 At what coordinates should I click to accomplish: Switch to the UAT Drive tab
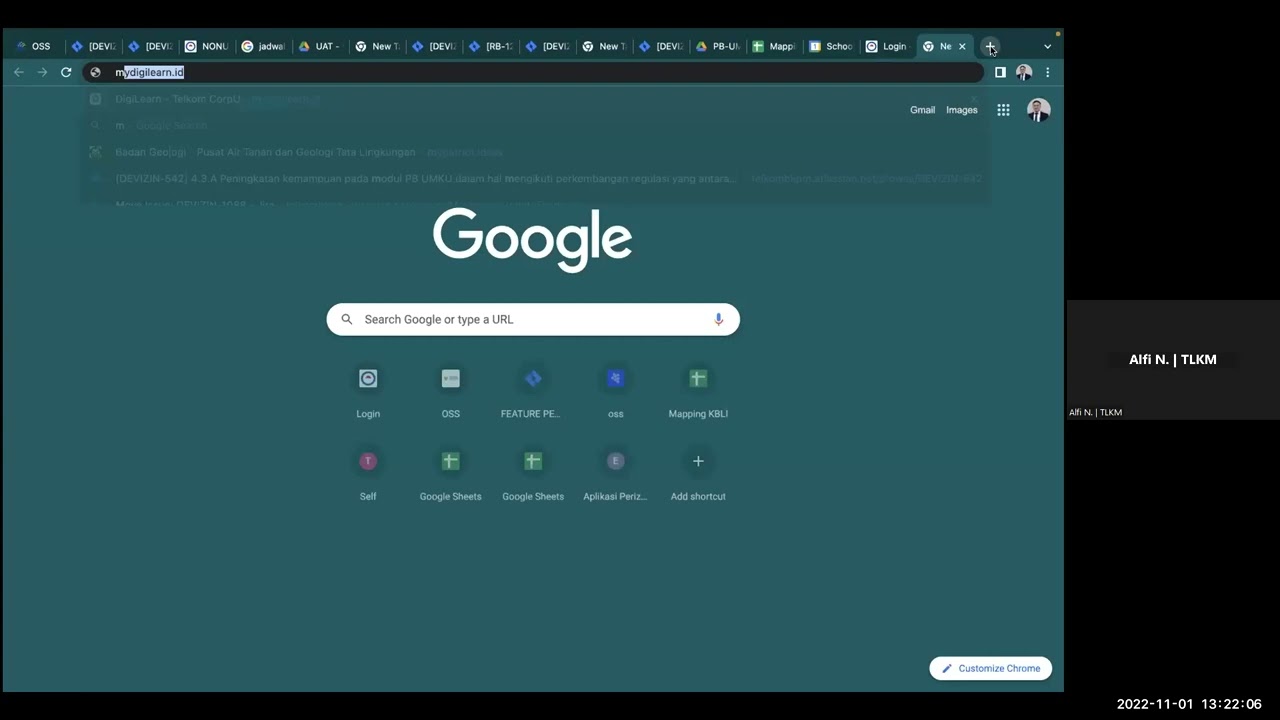(319, 47)
